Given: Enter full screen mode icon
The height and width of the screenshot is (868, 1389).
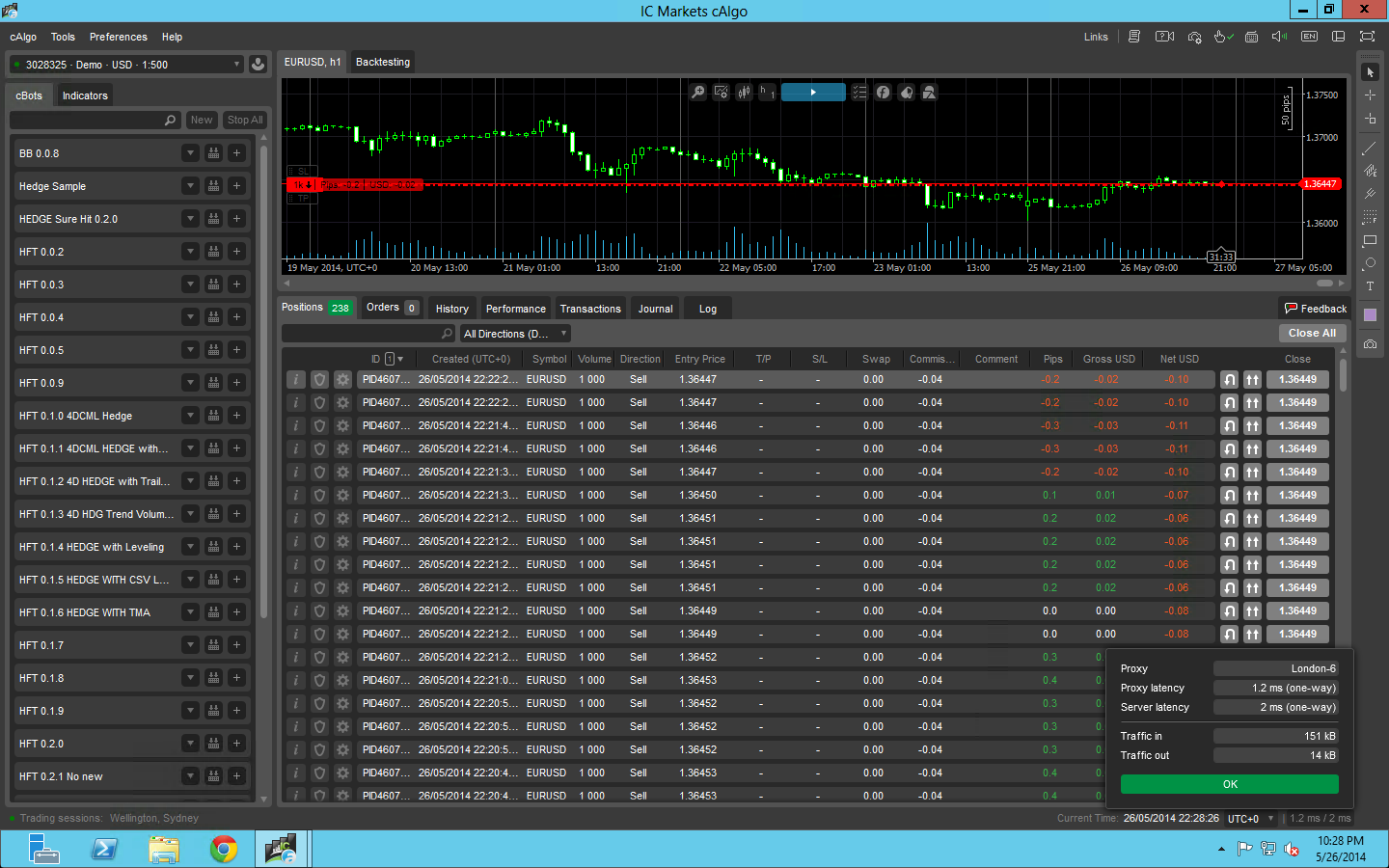Looking at the screenshot, I should point(1368,37).
